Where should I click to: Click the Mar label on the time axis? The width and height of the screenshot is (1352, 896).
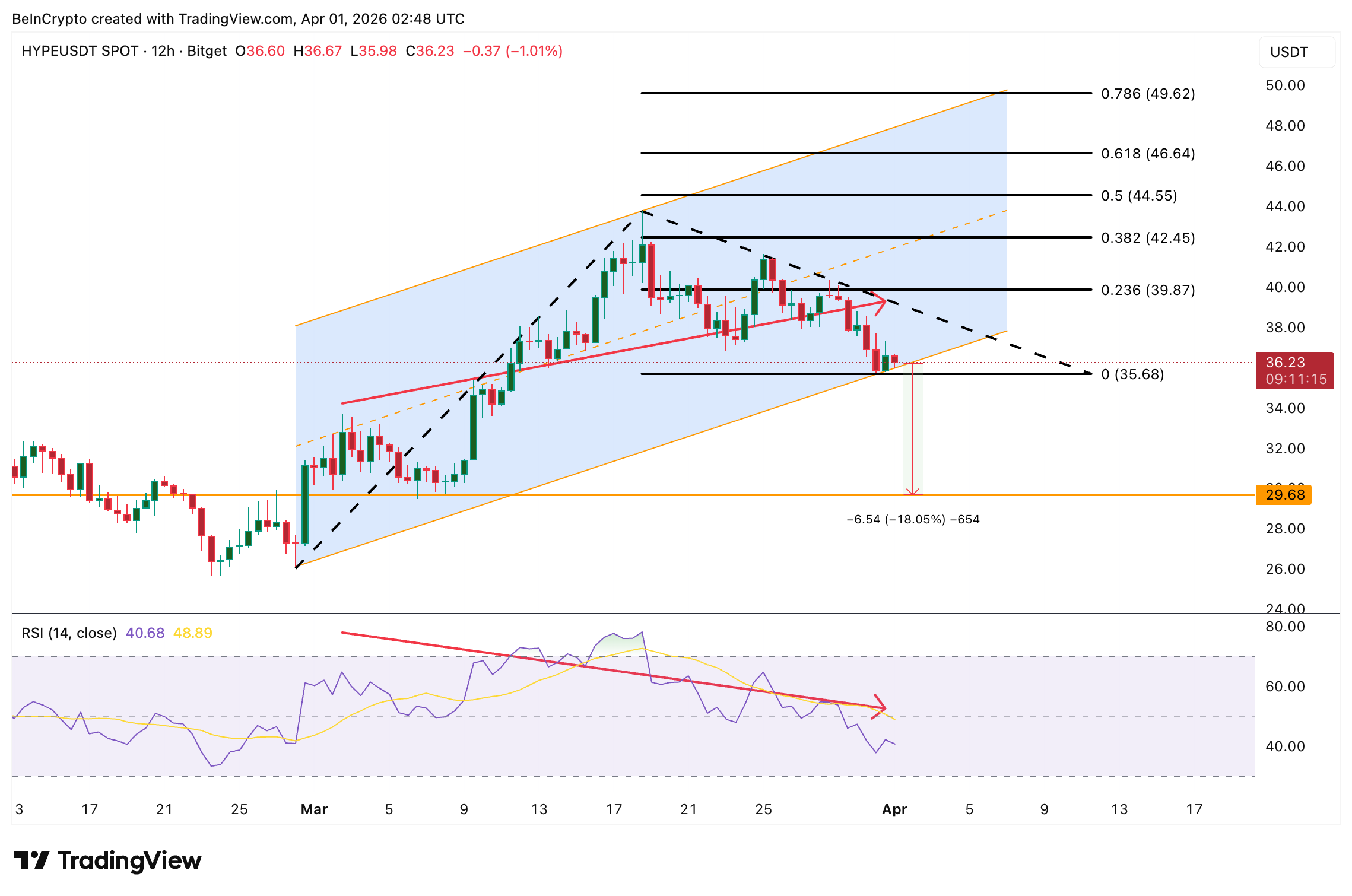click(x=314, y=809)
